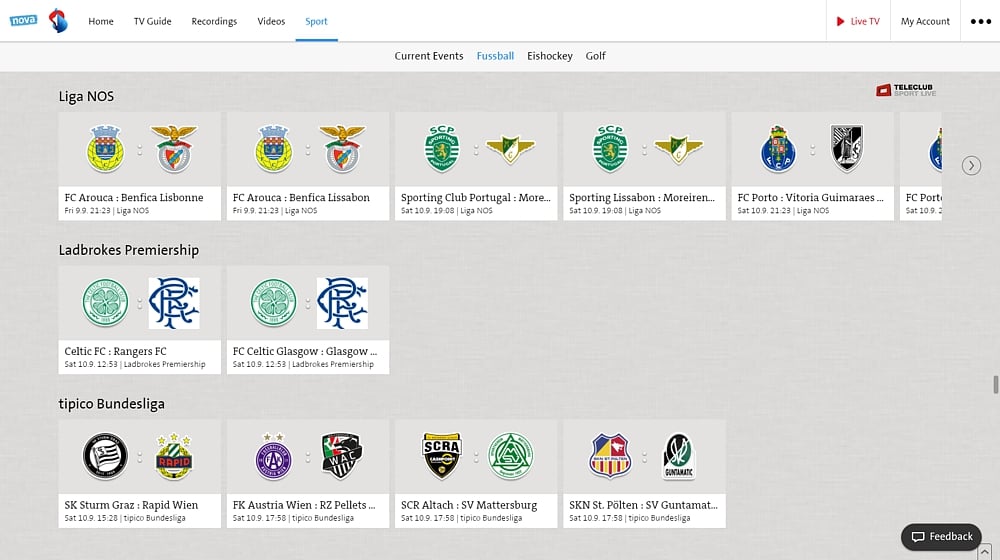This screenshot has height=560, width=1000.
Task: Click Vitoria Guimaraes black-white crest
Action: (847, 149)
